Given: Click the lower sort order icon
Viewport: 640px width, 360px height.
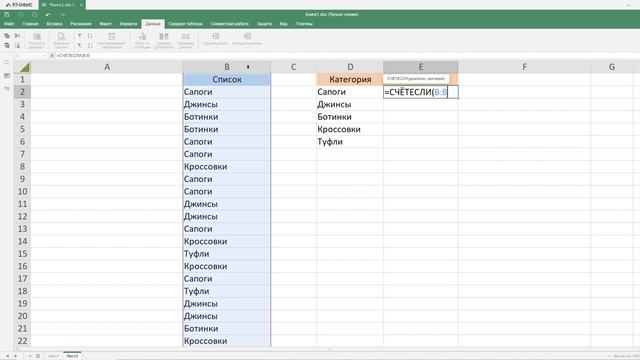Looking at the screenshot, I should click(x=90, y=45).
